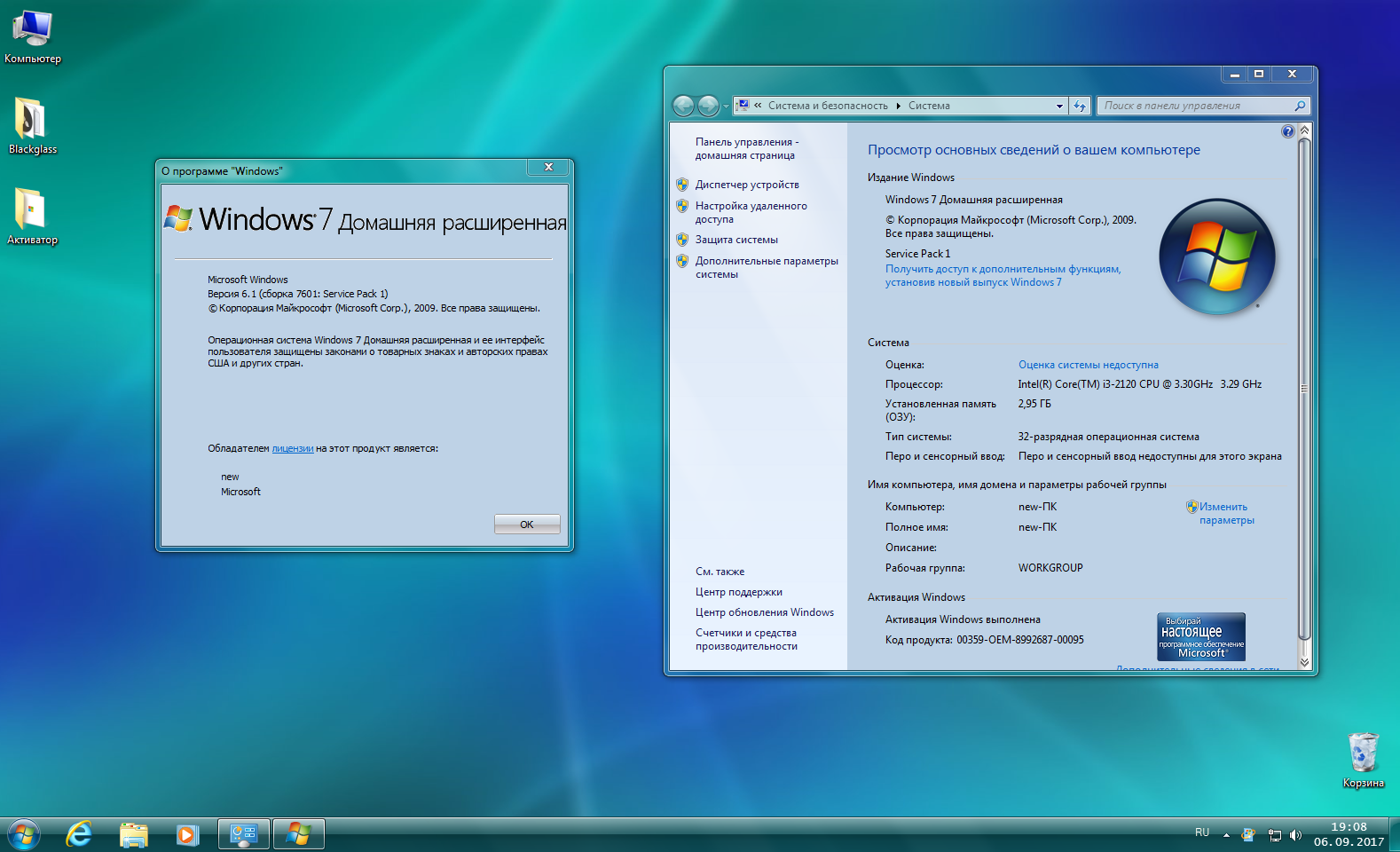
Task: Open the Корзина recycle bin icon
Action: pos(1363,753)
